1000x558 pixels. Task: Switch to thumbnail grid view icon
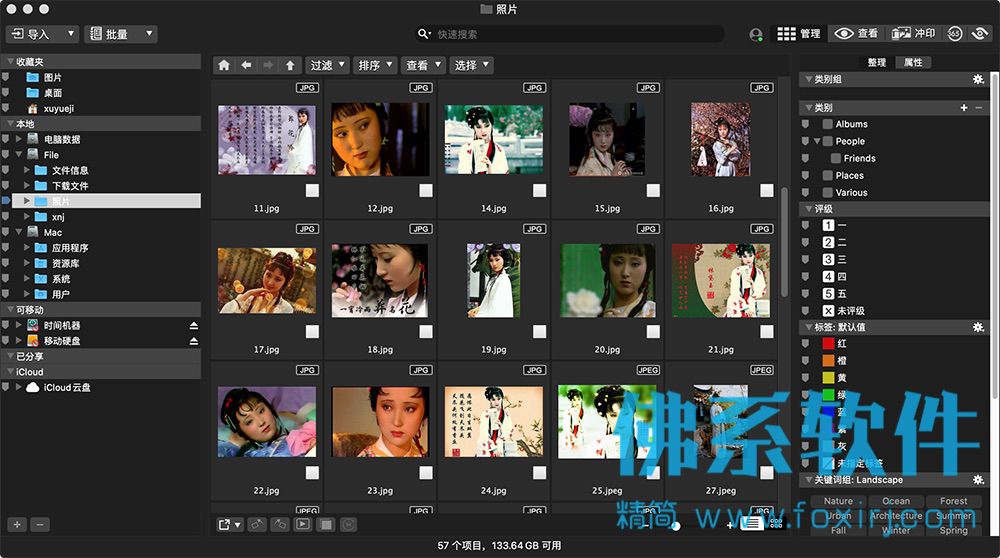[x=776, y=524]
